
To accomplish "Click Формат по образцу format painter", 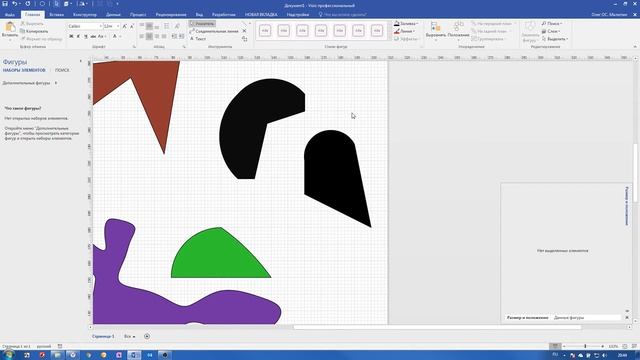I will 41,39.
